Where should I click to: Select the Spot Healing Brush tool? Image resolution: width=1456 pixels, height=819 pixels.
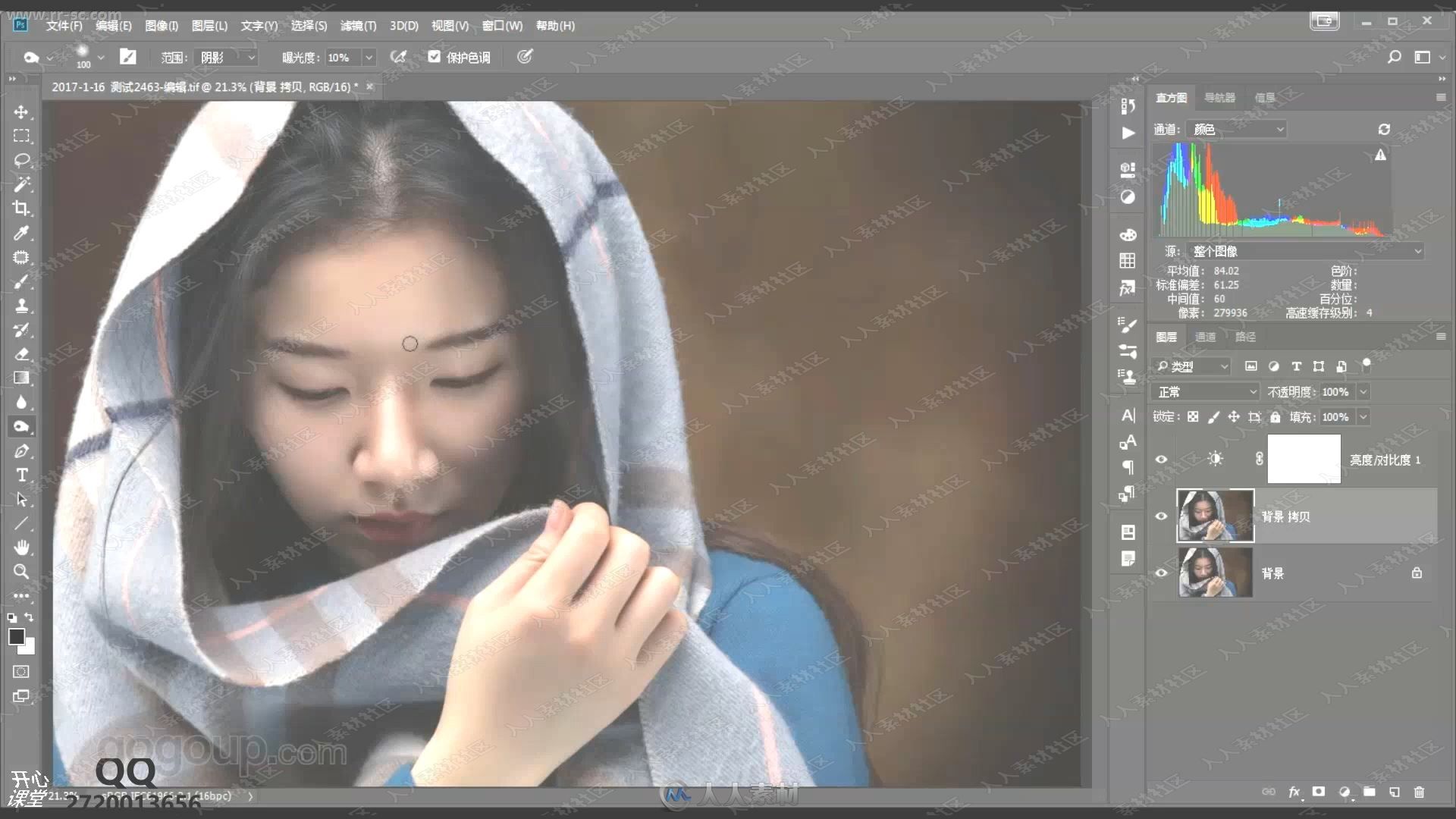click(x=21, y=257)
